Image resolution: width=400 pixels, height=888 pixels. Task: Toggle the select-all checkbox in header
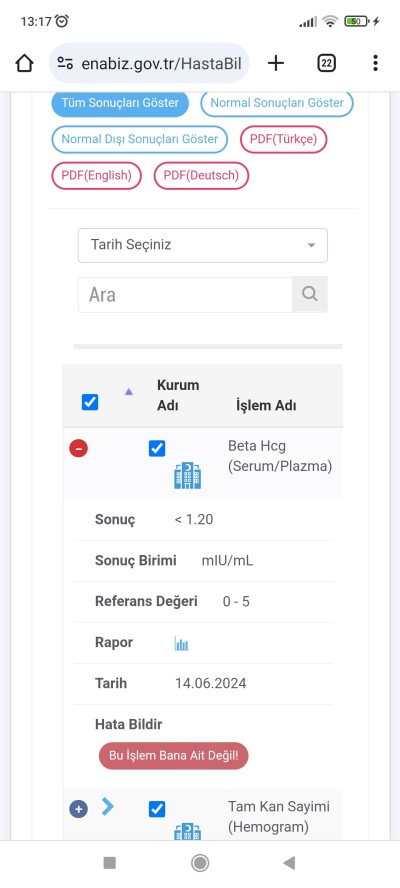point(90,402)
